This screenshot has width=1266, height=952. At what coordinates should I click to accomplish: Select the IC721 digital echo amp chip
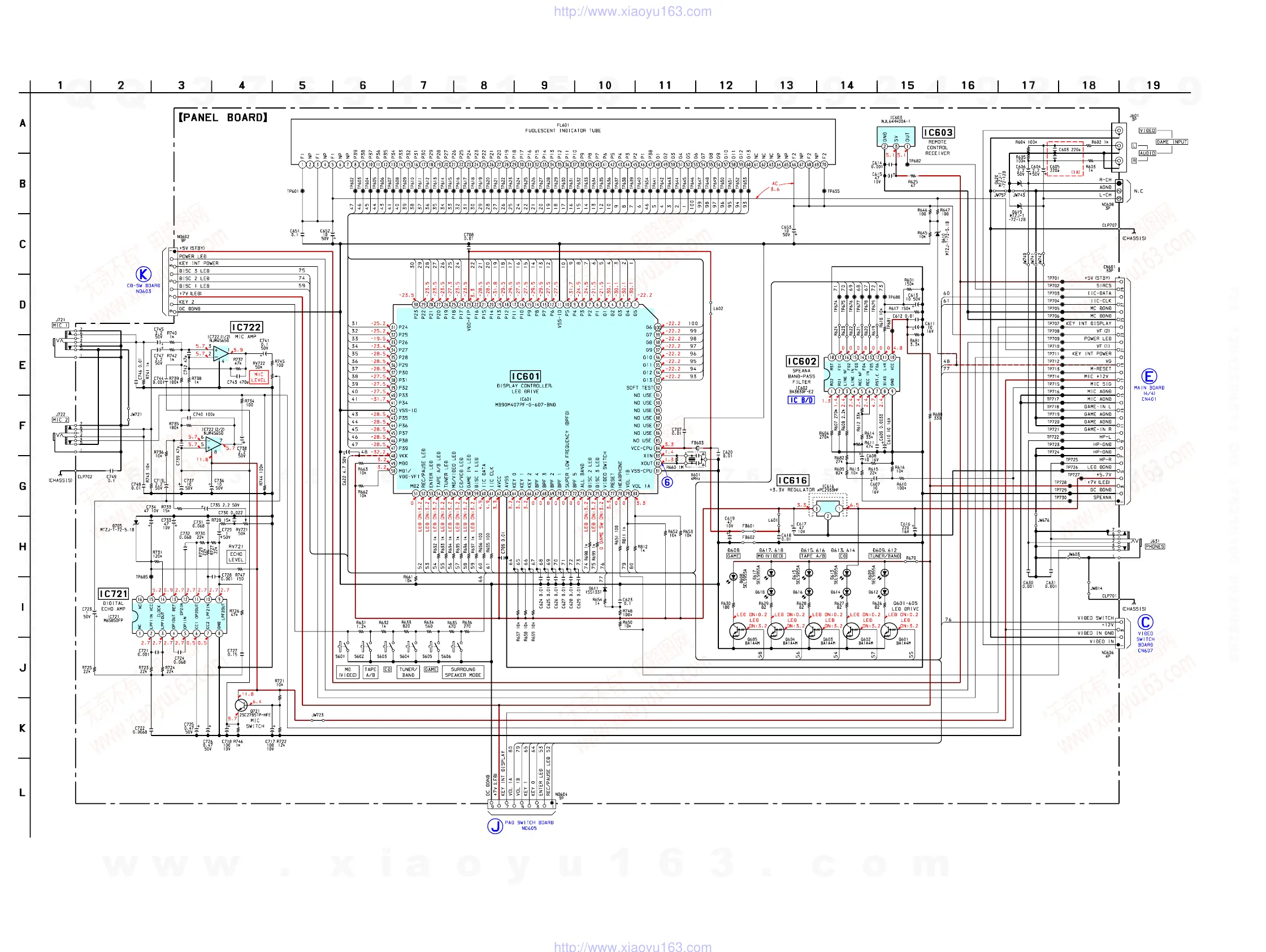(x=180, y=616)
